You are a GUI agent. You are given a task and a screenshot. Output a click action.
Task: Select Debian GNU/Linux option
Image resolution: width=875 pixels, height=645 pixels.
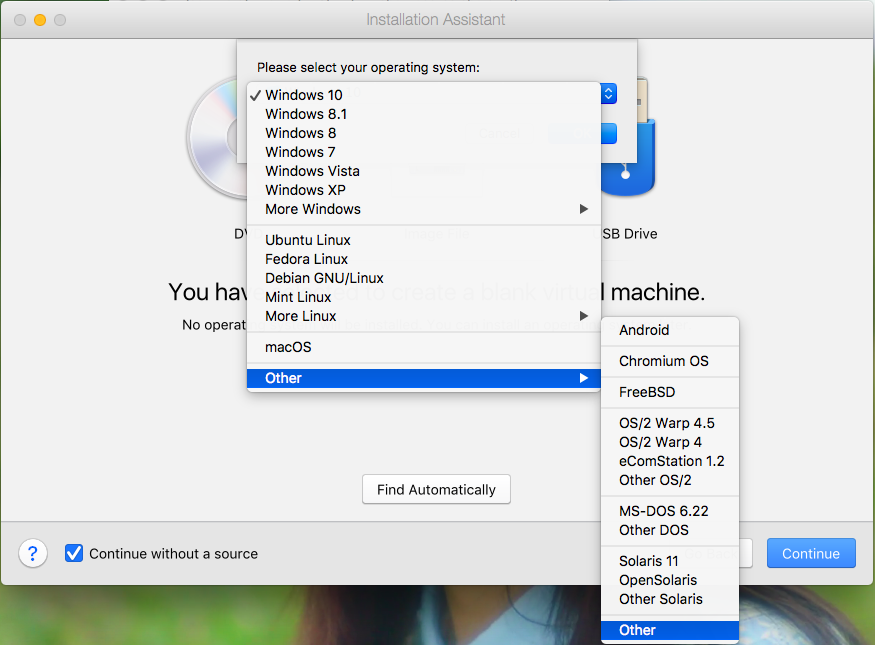coord(324,278)
